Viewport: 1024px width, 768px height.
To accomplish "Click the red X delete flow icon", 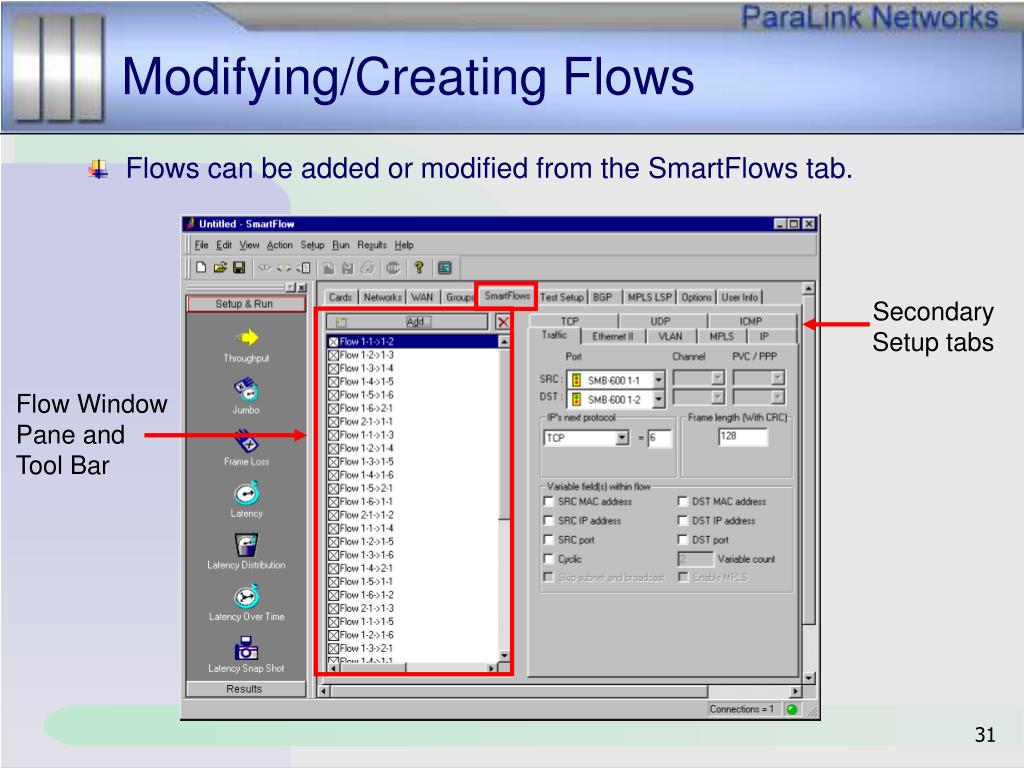I will click(x=503, y=322).
